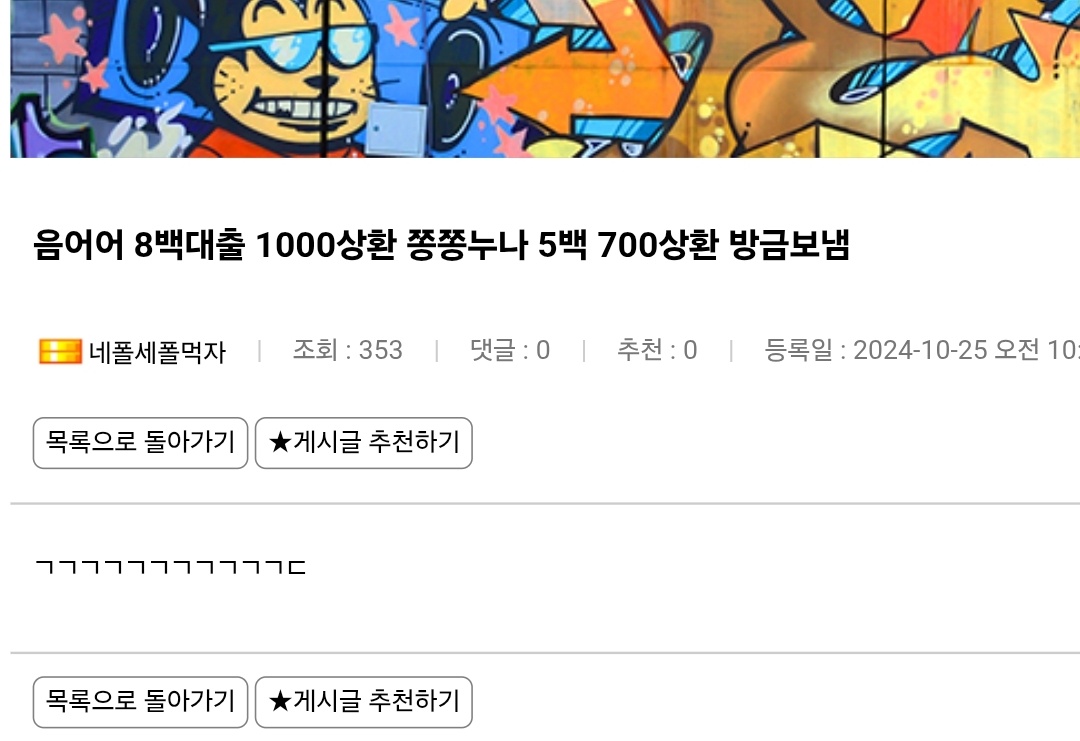Screen dimensions: 1080x741
Task: Click the small light-blue square below the cat's mouth
Action: (395, 129)
